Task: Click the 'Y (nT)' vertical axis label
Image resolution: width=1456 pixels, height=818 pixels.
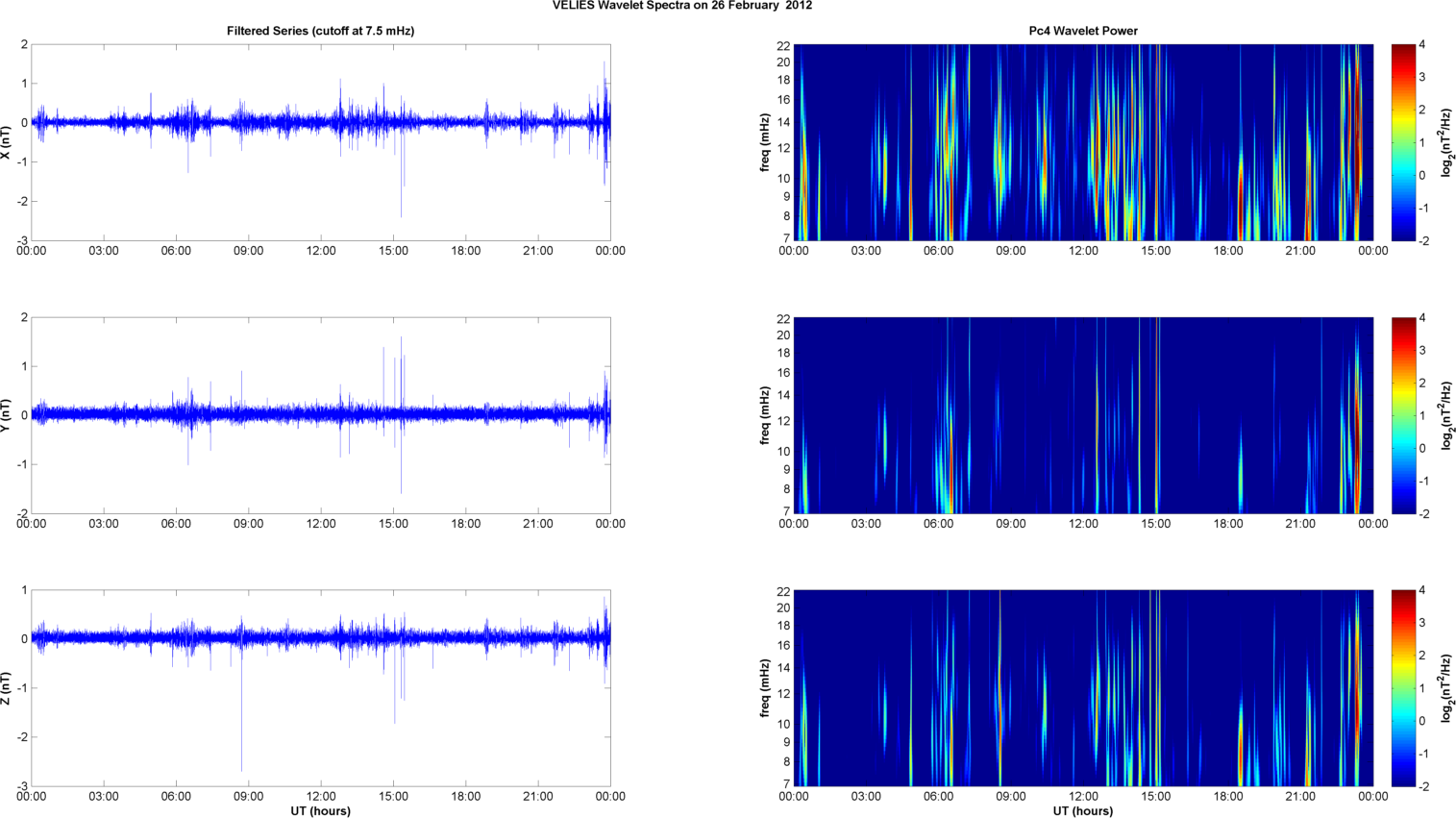Action: (x=6, y=415)
